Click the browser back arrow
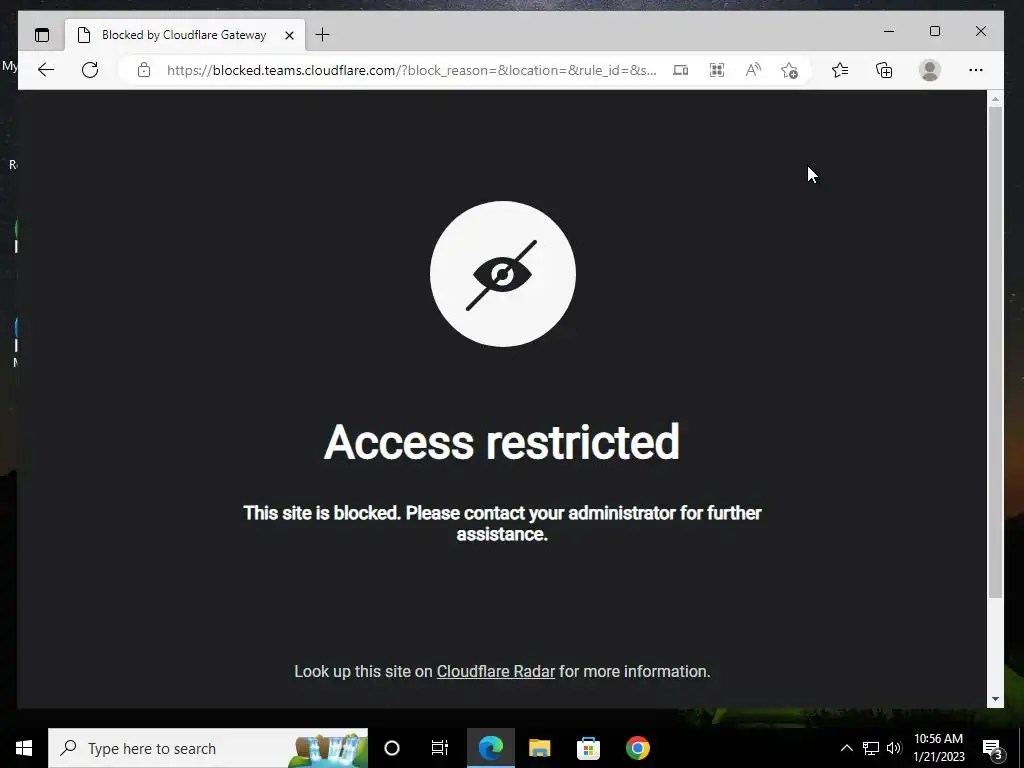This screenshot has height=768, width=1024. click(x=46, y=70)
